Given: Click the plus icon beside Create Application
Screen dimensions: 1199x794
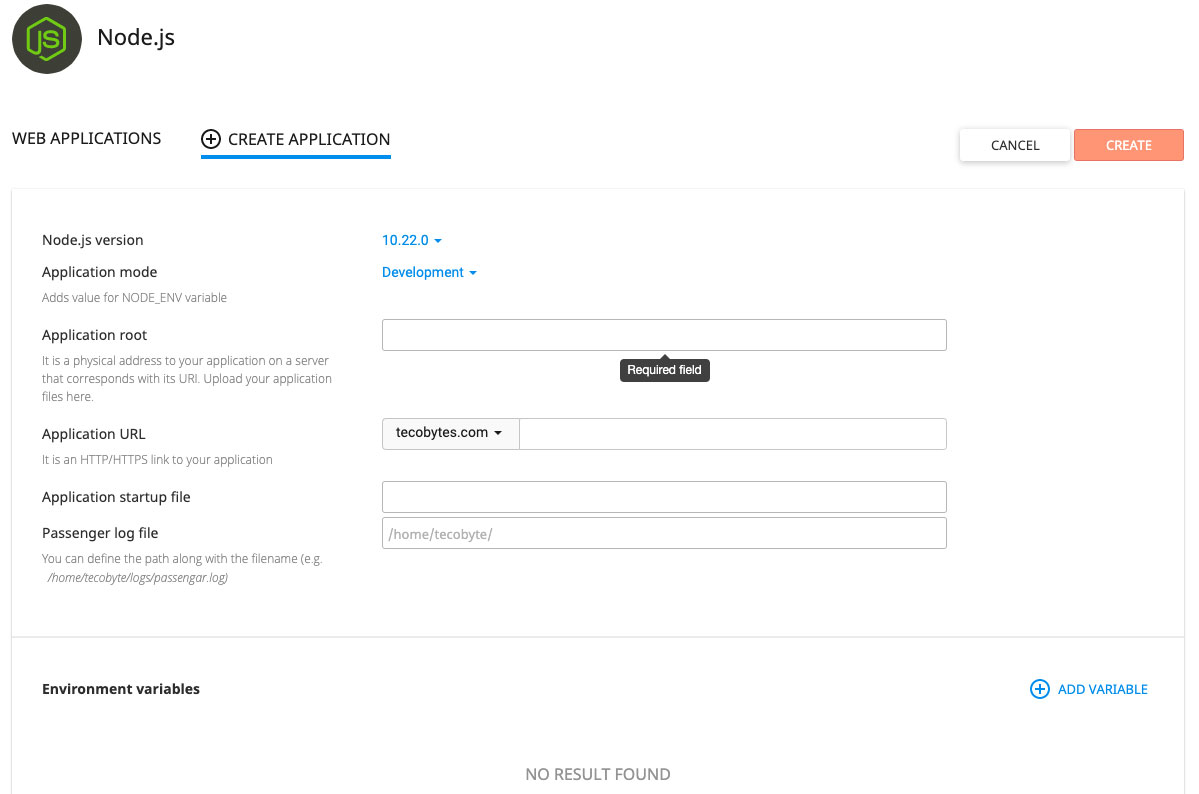Looking at the screenshot, I should (211, 139).
